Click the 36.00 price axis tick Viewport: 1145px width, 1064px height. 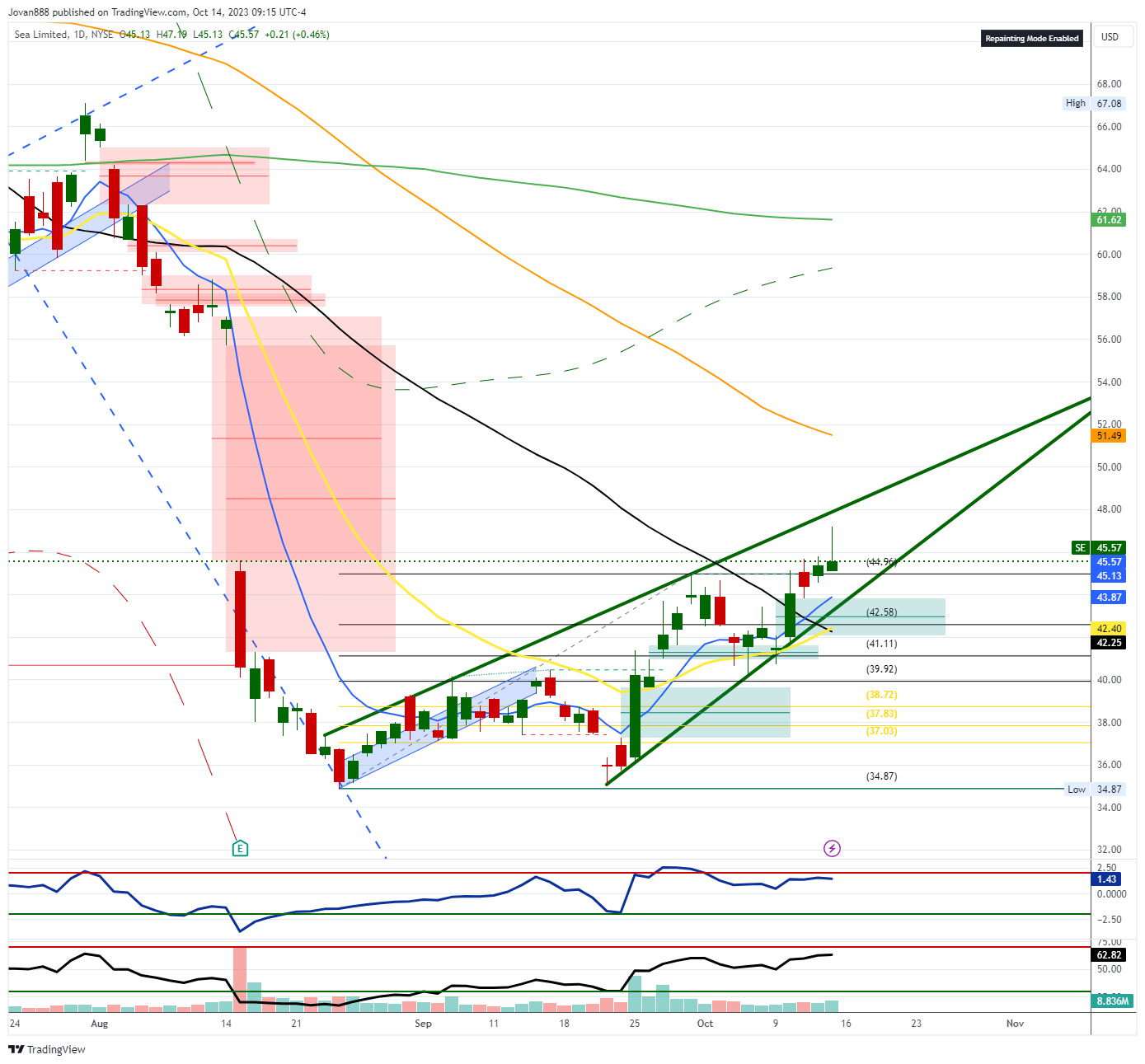pyautogui.click(x=1109, y=765)
